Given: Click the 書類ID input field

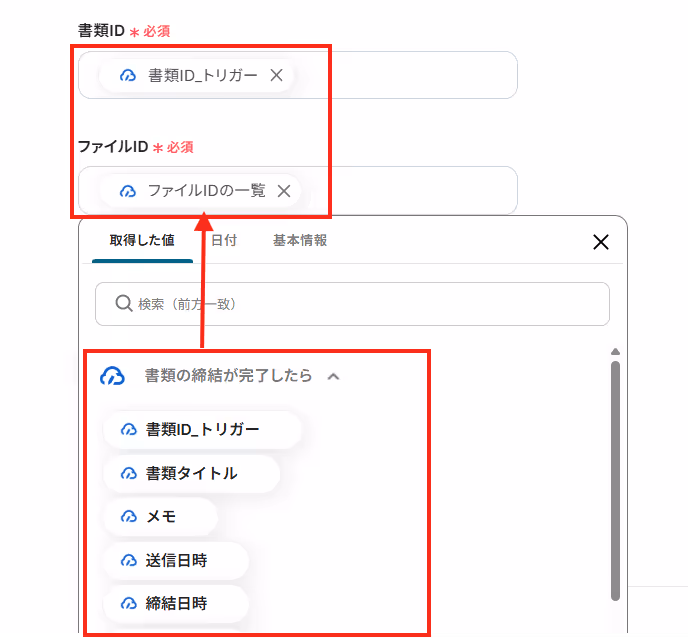Looking at the screenshot, I should pyautogui.click(x=297, y=75).
